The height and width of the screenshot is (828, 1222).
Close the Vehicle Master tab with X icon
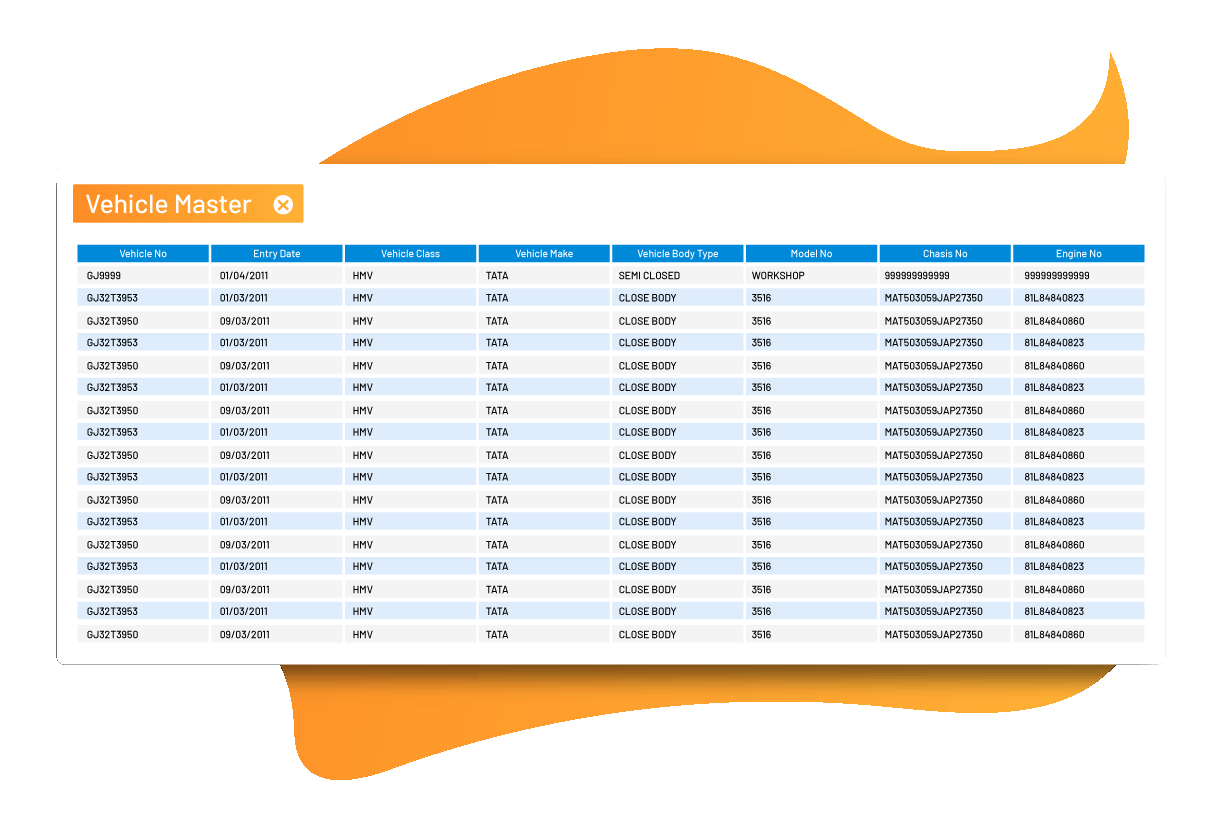click(x=283, y=205)
